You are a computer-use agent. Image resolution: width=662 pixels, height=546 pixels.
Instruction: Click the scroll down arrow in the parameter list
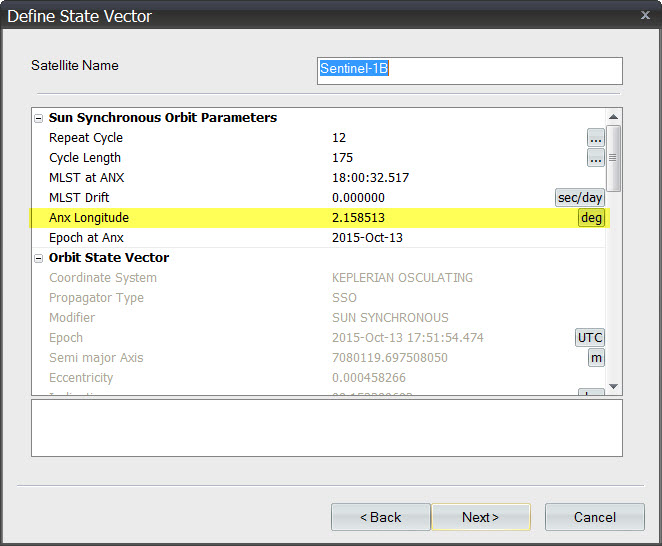tap(615, 387)
